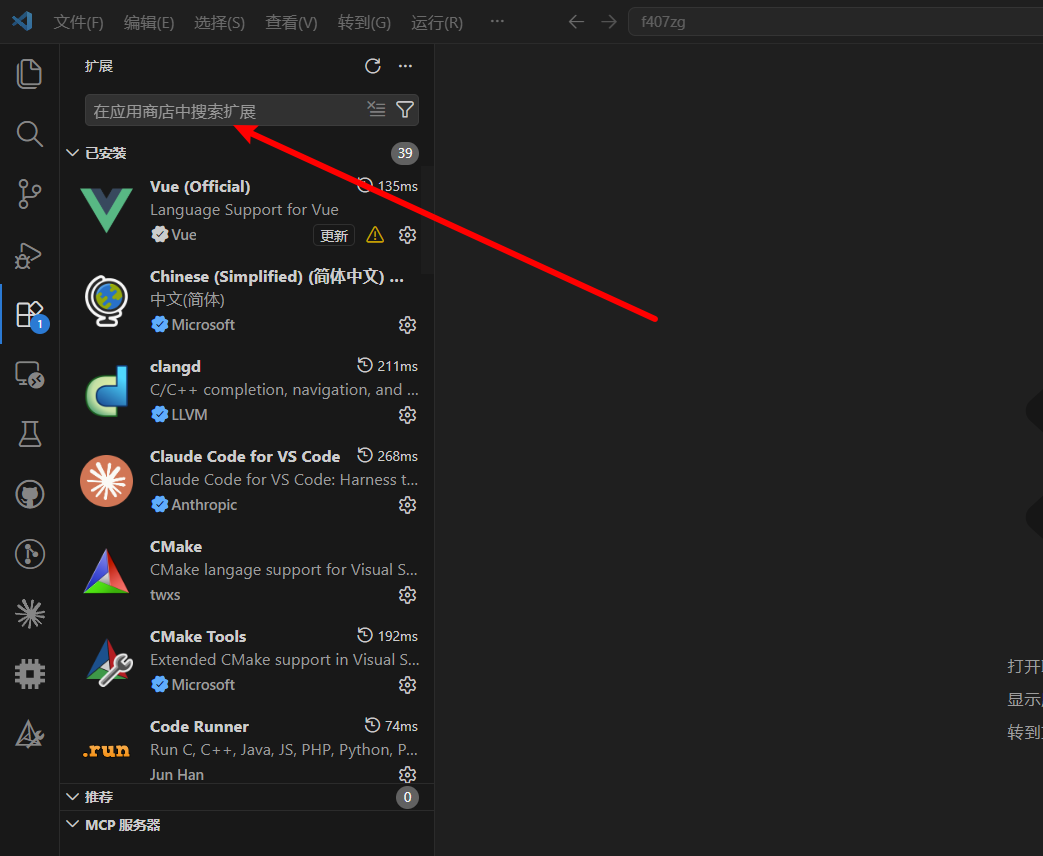Open the extensions filter funnel

pyautogui.click(x=404, y=109)
